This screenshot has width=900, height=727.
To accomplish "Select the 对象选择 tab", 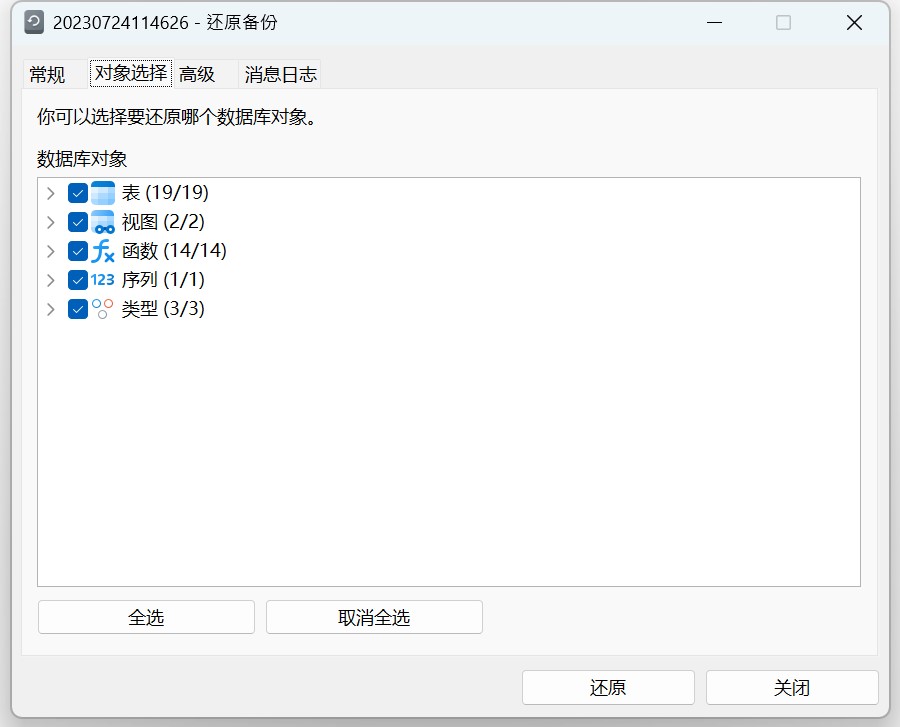I will point(131,73).
